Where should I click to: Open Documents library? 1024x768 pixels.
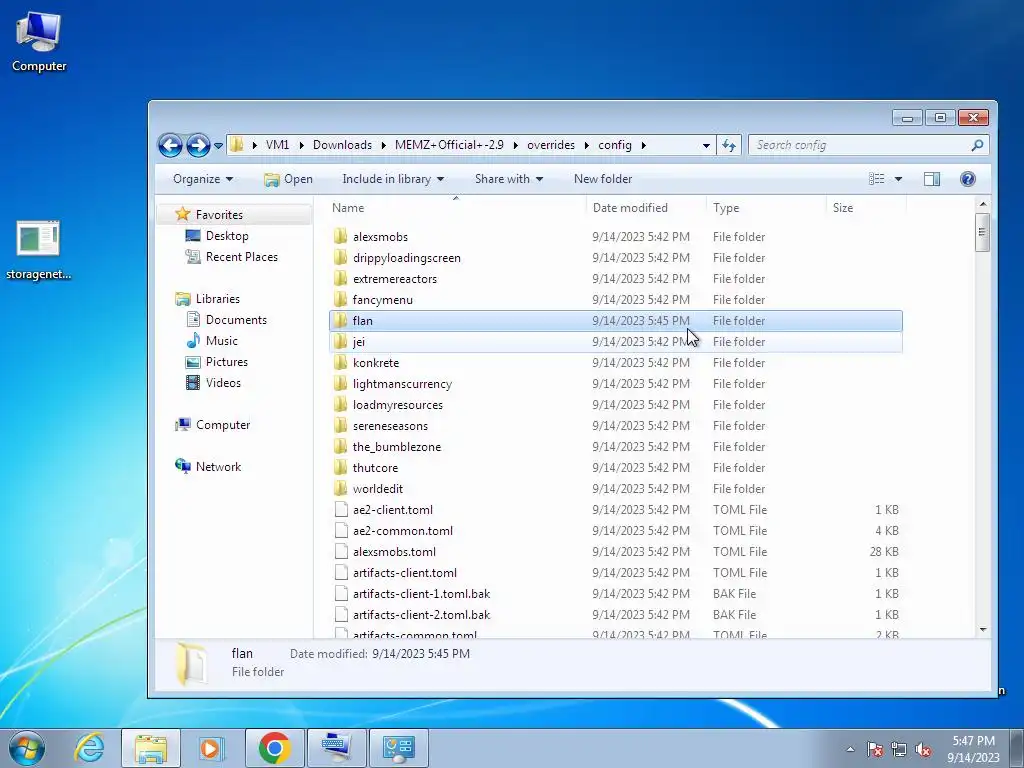point(236,319)
